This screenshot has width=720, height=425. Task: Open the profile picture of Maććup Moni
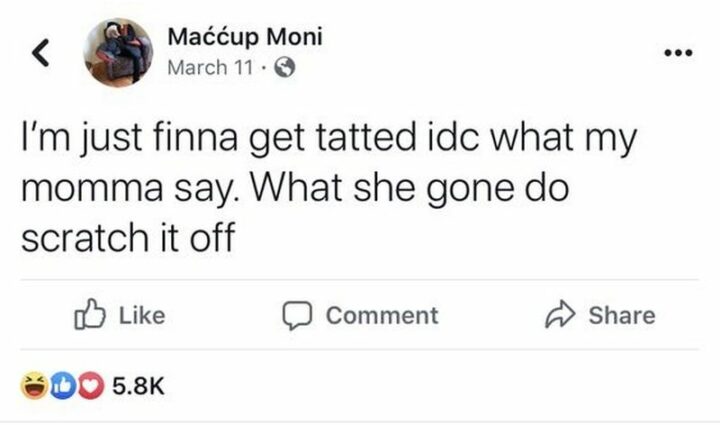point(118,53)
